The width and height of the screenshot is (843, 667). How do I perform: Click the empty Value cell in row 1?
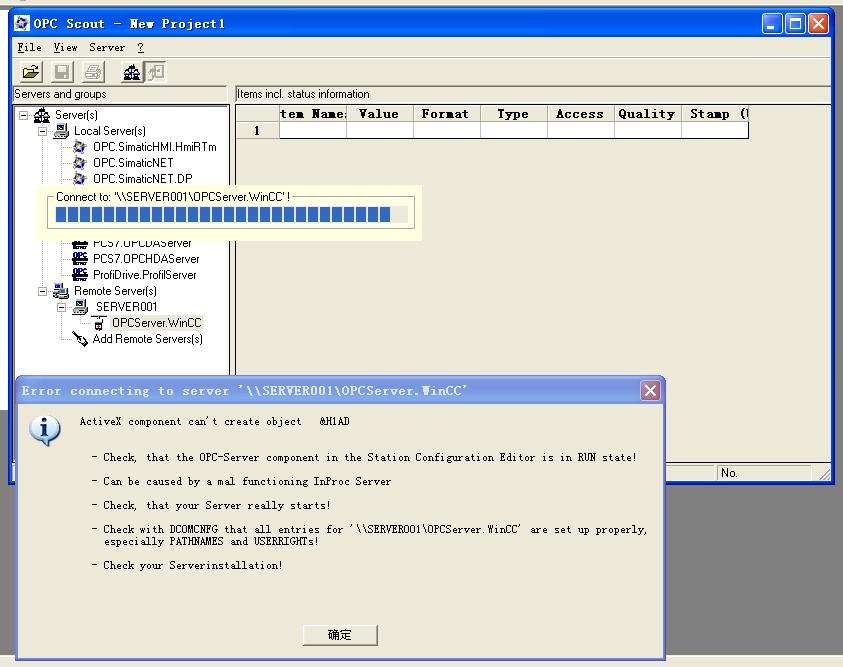pos(380,131)
